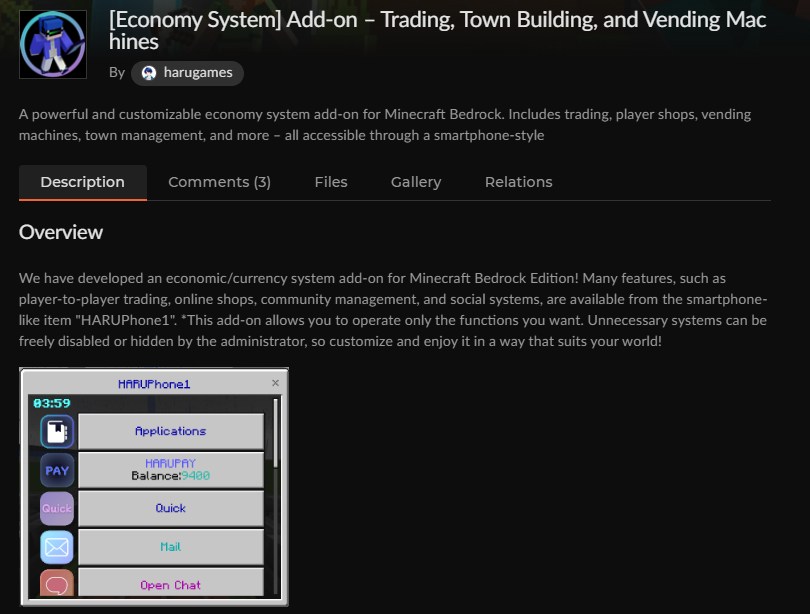View the Gallery tab
810x614 pixels.
pyautogui.click(x=416, y=182)
